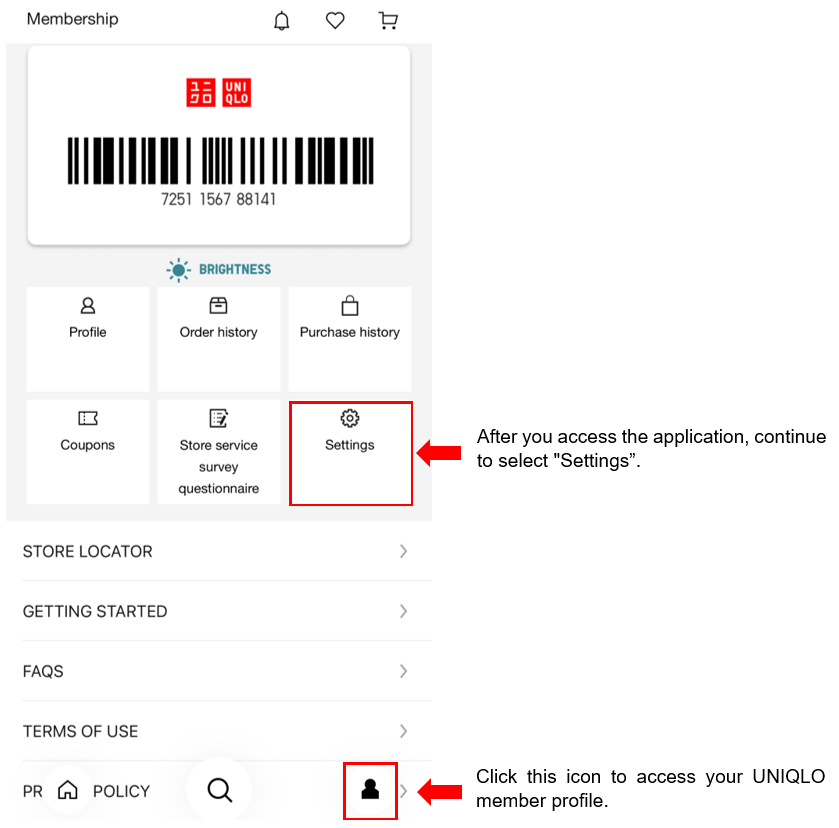
Task: Open Store service survey questionnaire
Action: click(x=219, y=451)
